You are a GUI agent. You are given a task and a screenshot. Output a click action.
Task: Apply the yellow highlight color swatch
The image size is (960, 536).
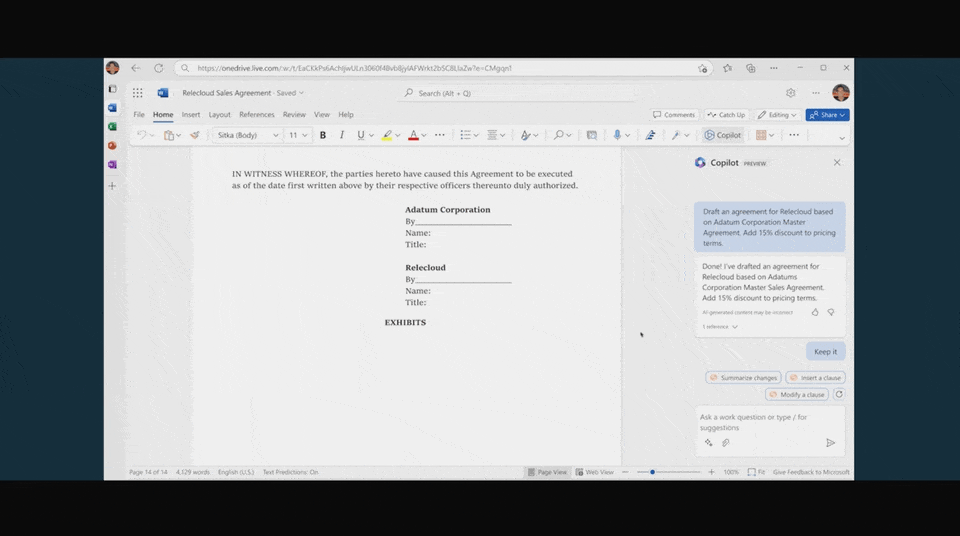click(387, 135)
